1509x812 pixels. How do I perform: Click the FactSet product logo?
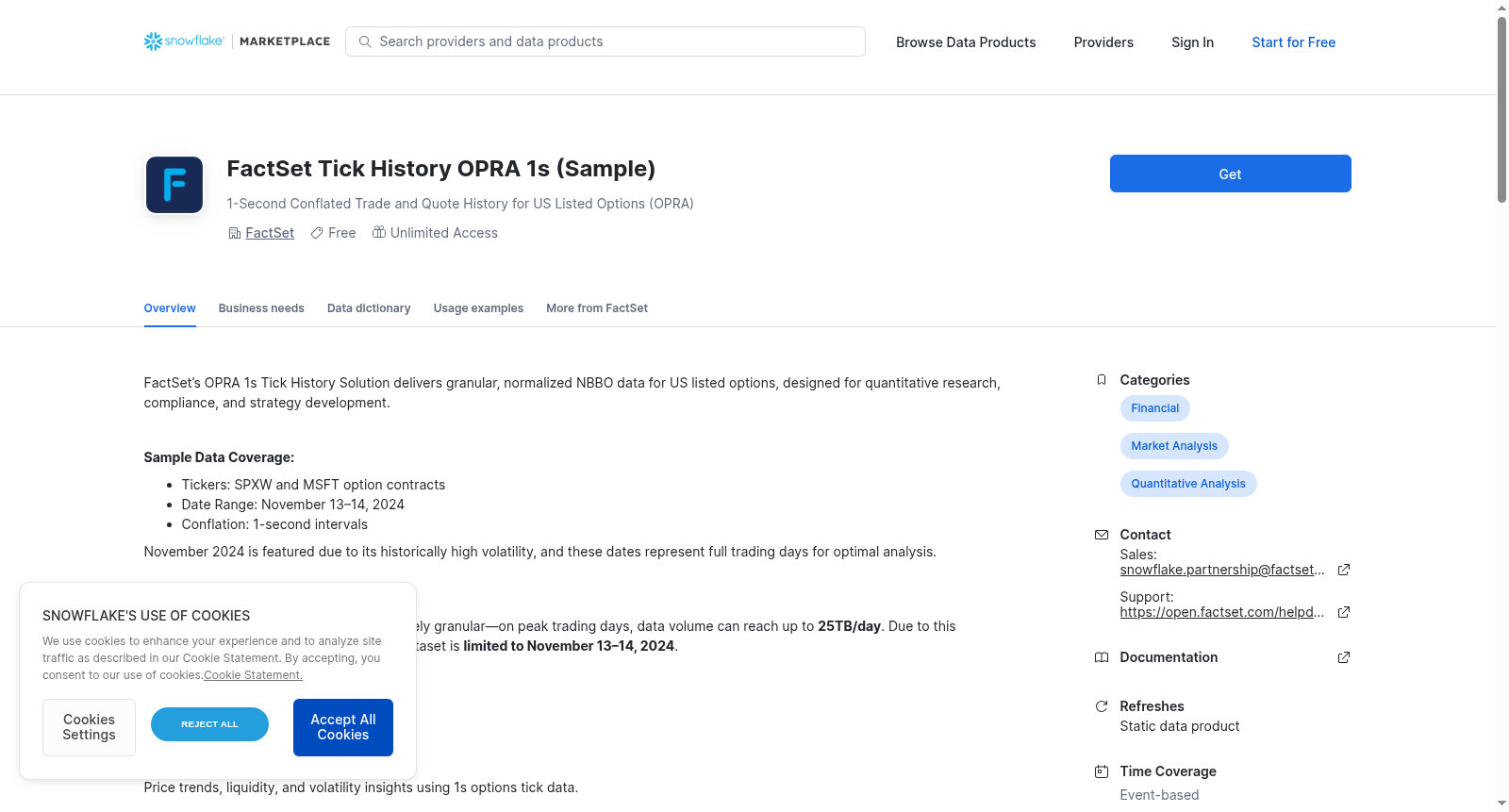click(174, 185)
